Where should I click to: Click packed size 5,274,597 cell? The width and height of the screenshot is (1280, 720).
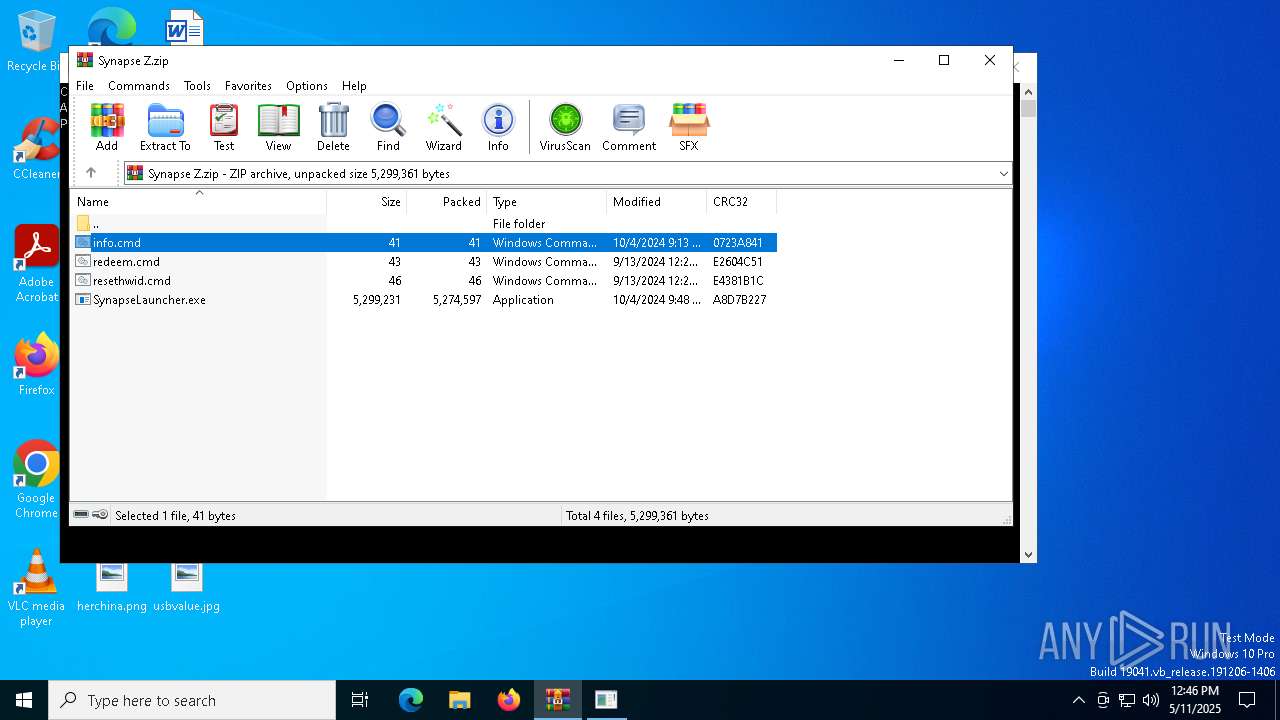click(457, 300)
